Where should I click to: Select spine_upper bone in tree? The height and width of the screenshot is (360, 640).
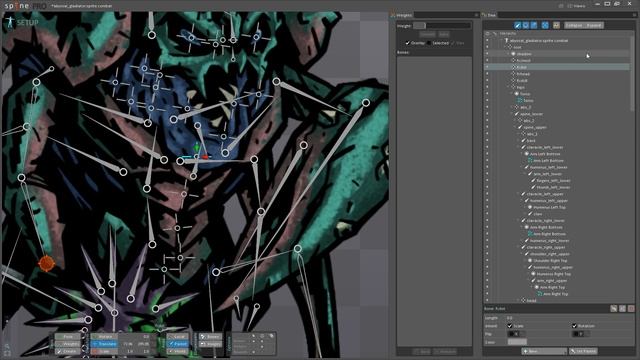(x=535, y=127)
